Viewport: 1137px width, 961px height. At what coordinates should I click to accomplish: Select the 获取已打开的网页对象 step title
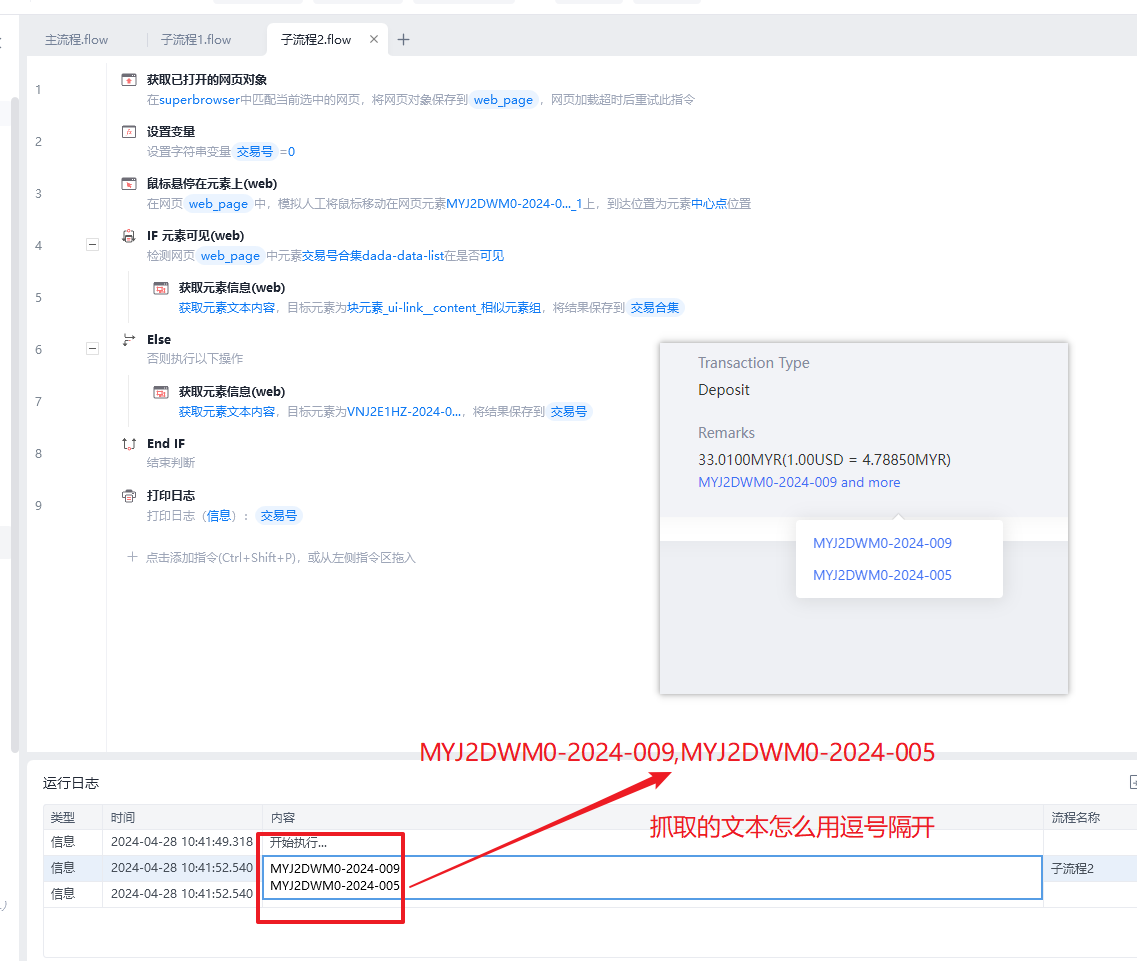(207, 79)
